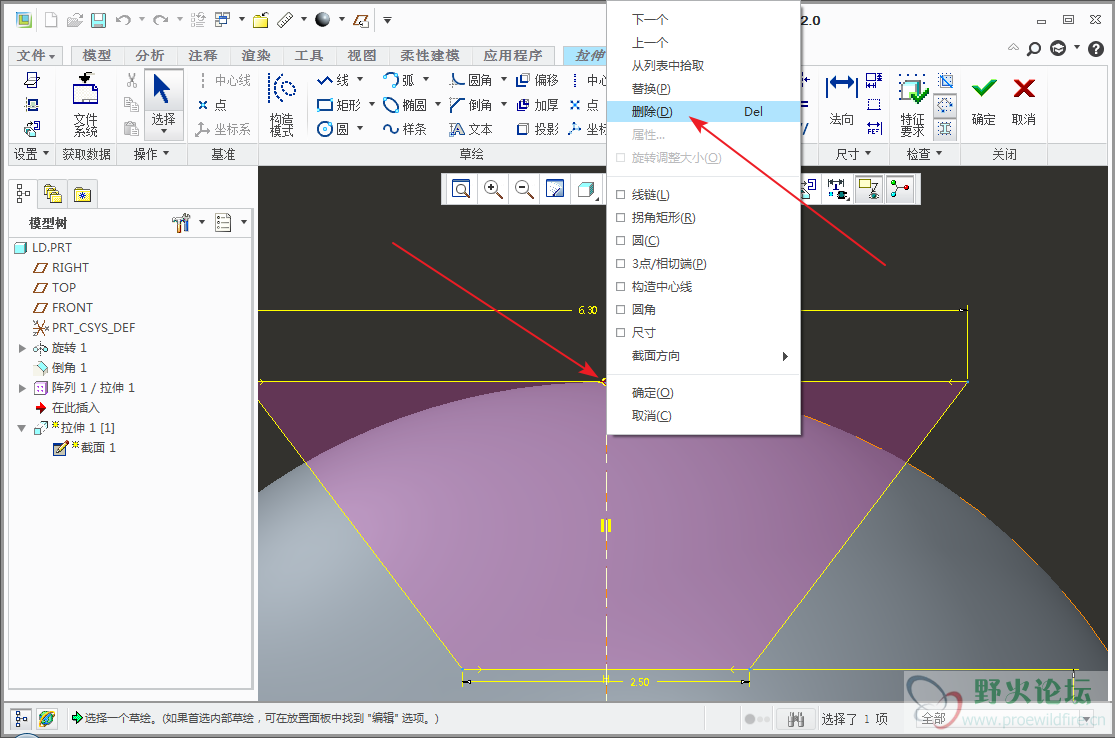Click the binoculars find icon in status bar
Image resolution: width=1115 pixels, height=738 pixels.
[x=796, y=720]
